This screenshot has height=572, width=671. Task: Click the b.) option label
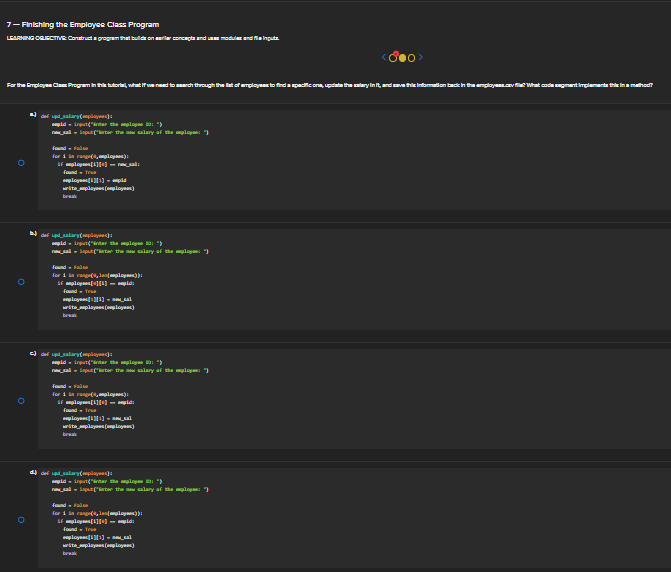(33, 233)
